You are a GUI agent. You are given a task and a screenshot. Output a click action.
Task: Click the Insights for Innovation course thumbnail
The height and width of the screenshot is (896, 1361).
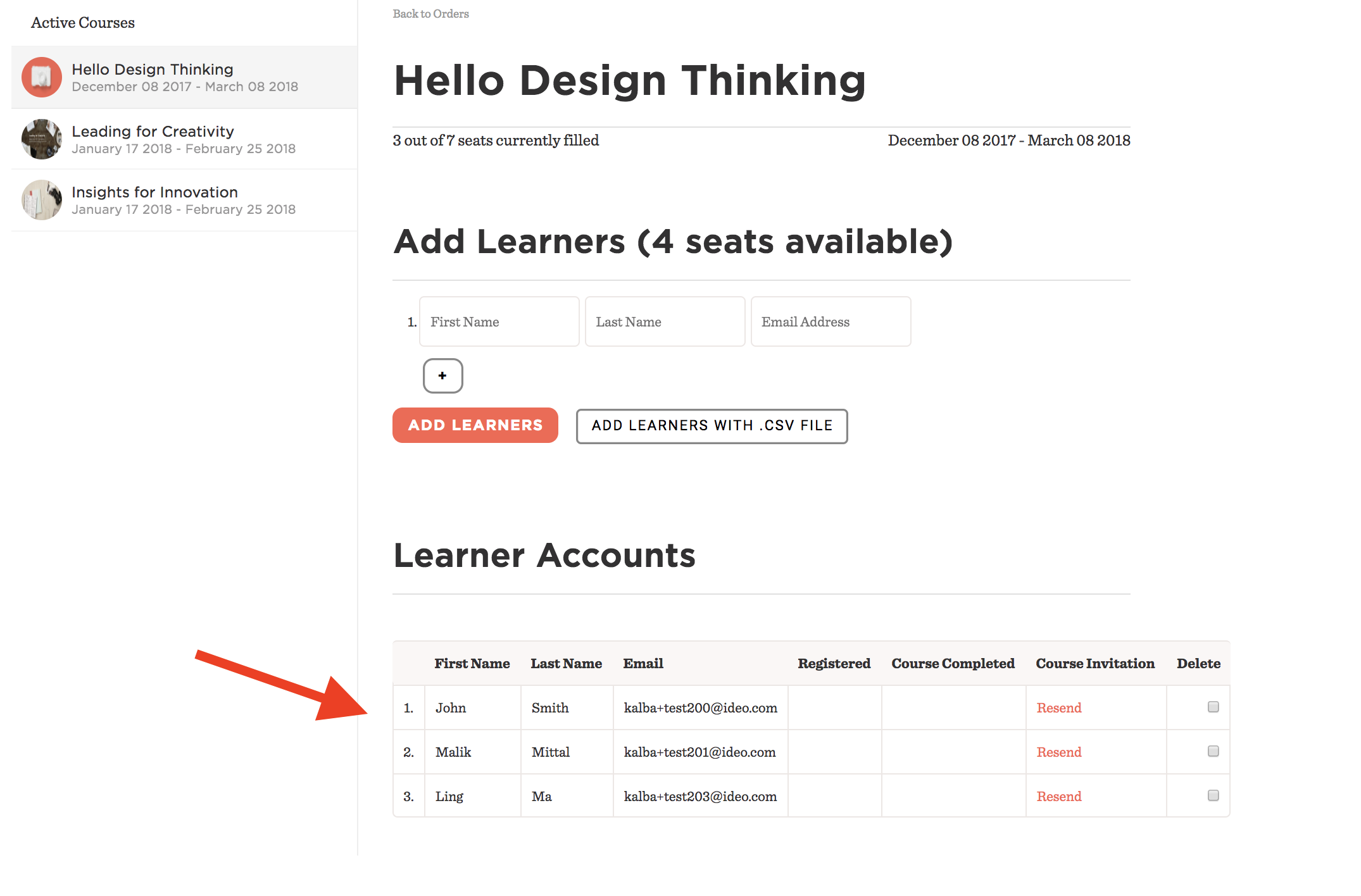tap(42, 200)
